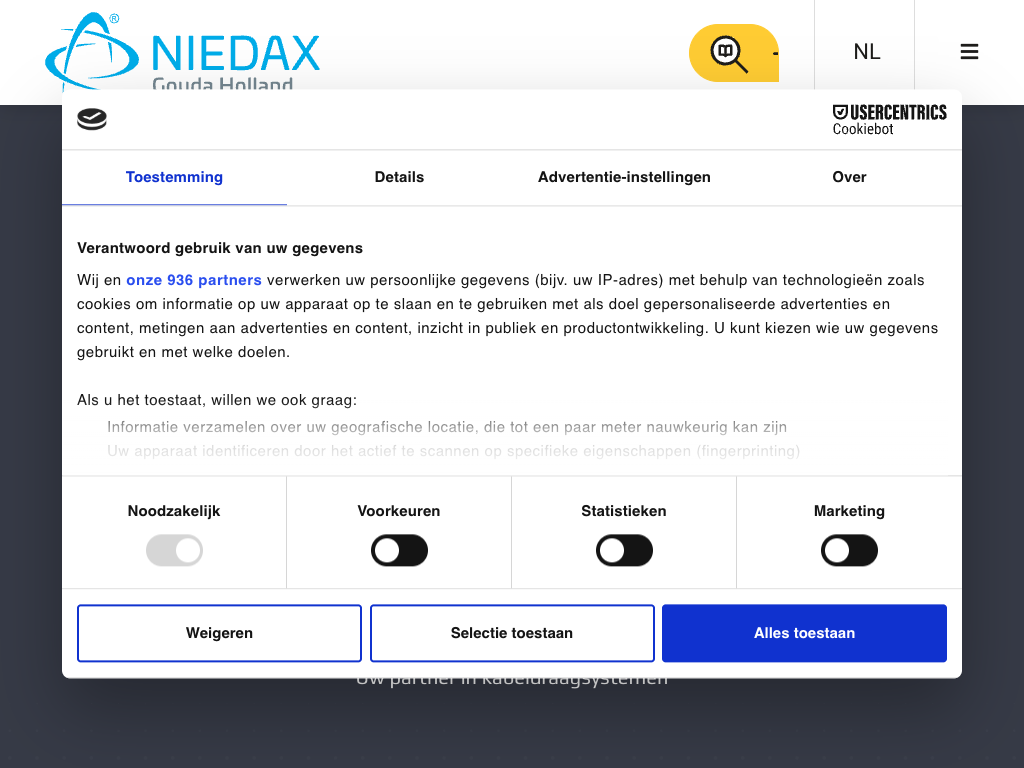The width and height of the screenshot is (1024, 768).
Task: Open the hamburger menu icon
Action: pyautogui.click(x=969, y=52)
